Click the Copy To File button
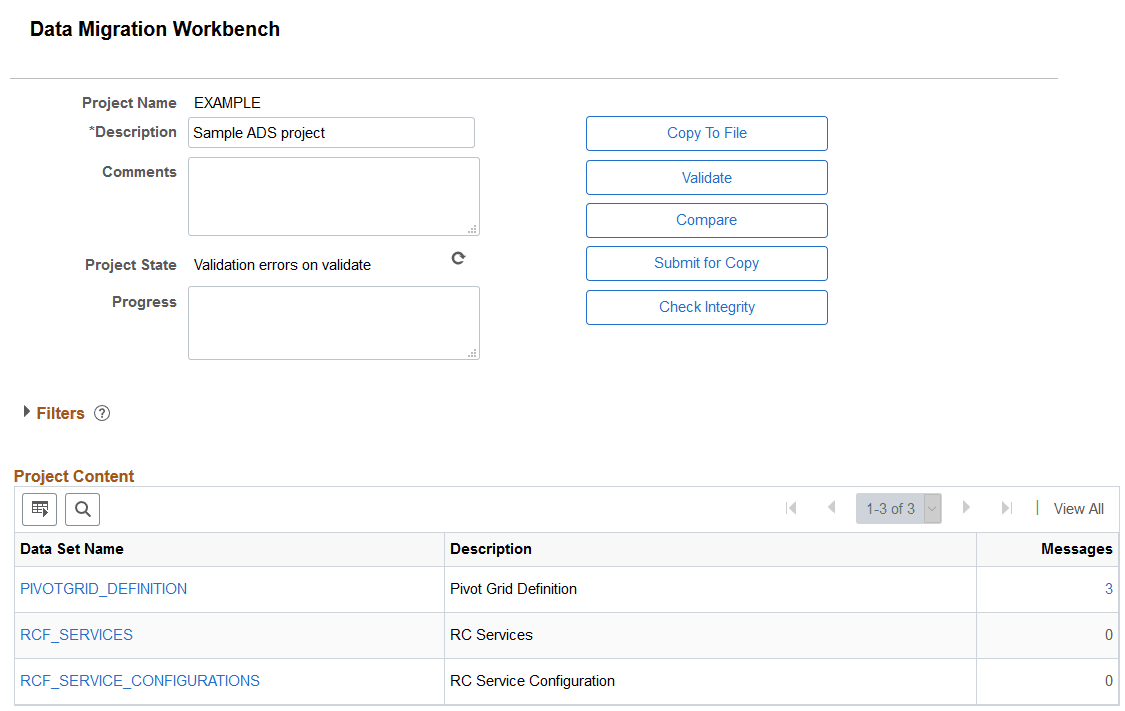Image resolution: width=1125 pixels, height=711 pixels. [706, 133]
